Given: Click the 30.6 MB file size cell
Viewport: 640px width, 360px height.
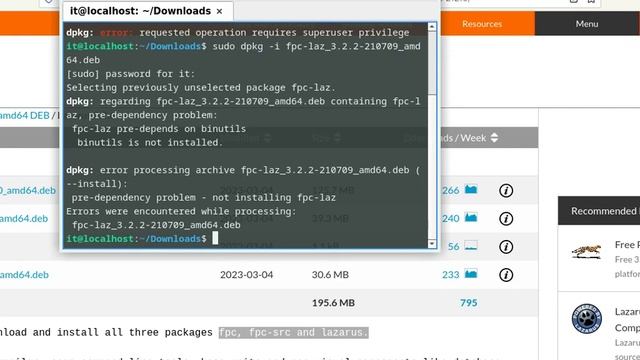Looking at the screenshot, I should [330, 275].
